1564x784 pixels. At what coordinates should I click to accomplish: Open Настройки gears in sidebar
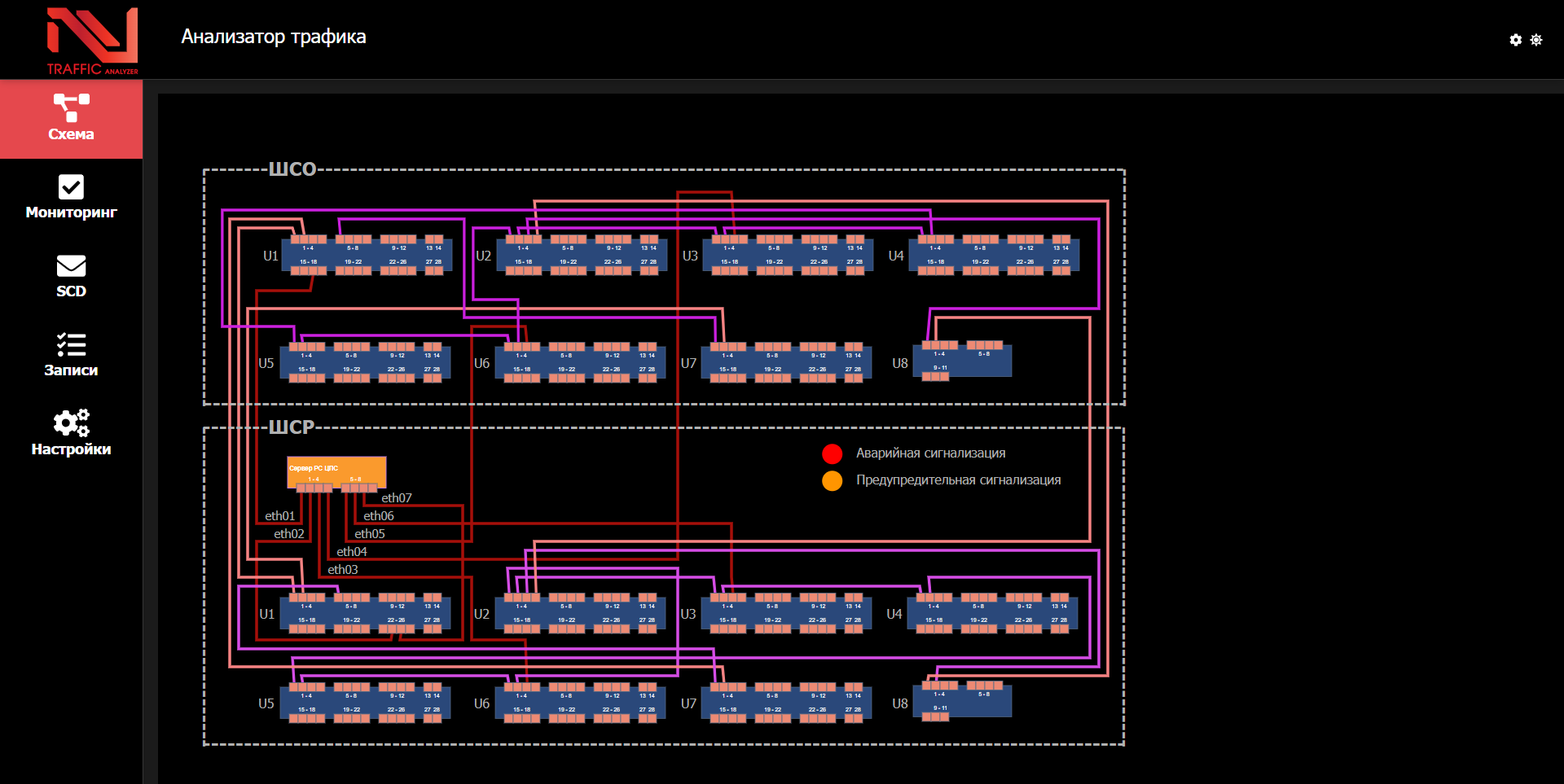tap(71, 434)
